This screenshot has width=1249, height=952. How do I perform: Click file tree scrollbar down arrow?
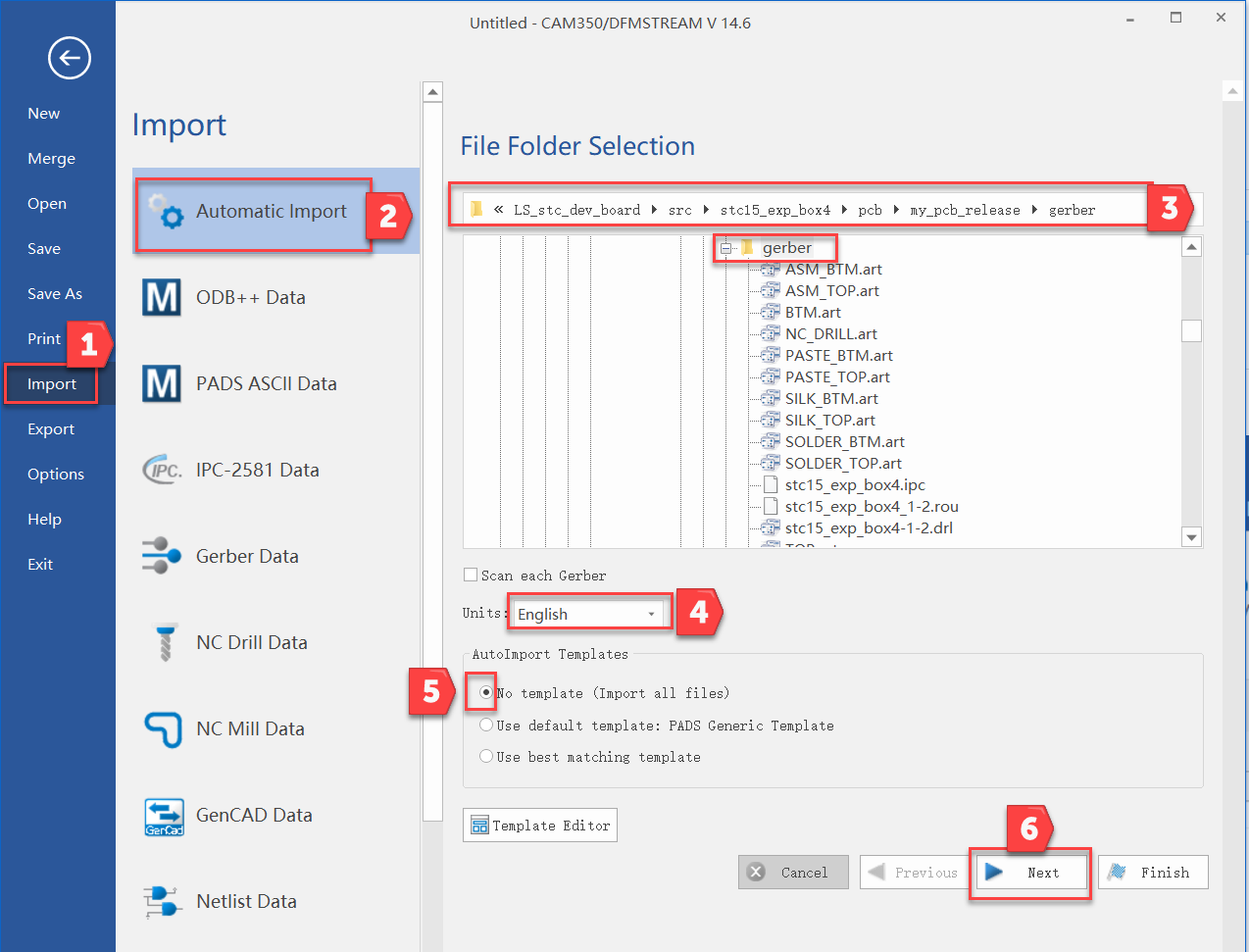[1192, 537]
